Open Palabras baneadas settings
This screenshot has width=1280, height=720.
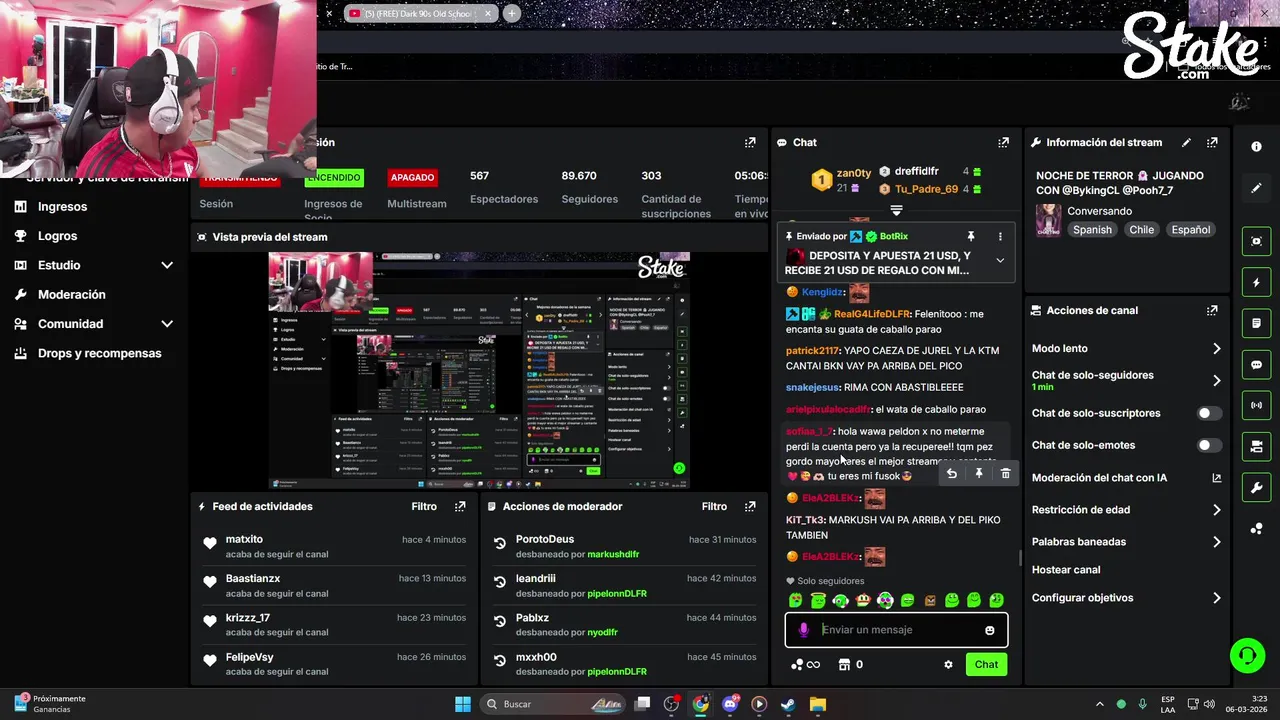click(1127, 542)
